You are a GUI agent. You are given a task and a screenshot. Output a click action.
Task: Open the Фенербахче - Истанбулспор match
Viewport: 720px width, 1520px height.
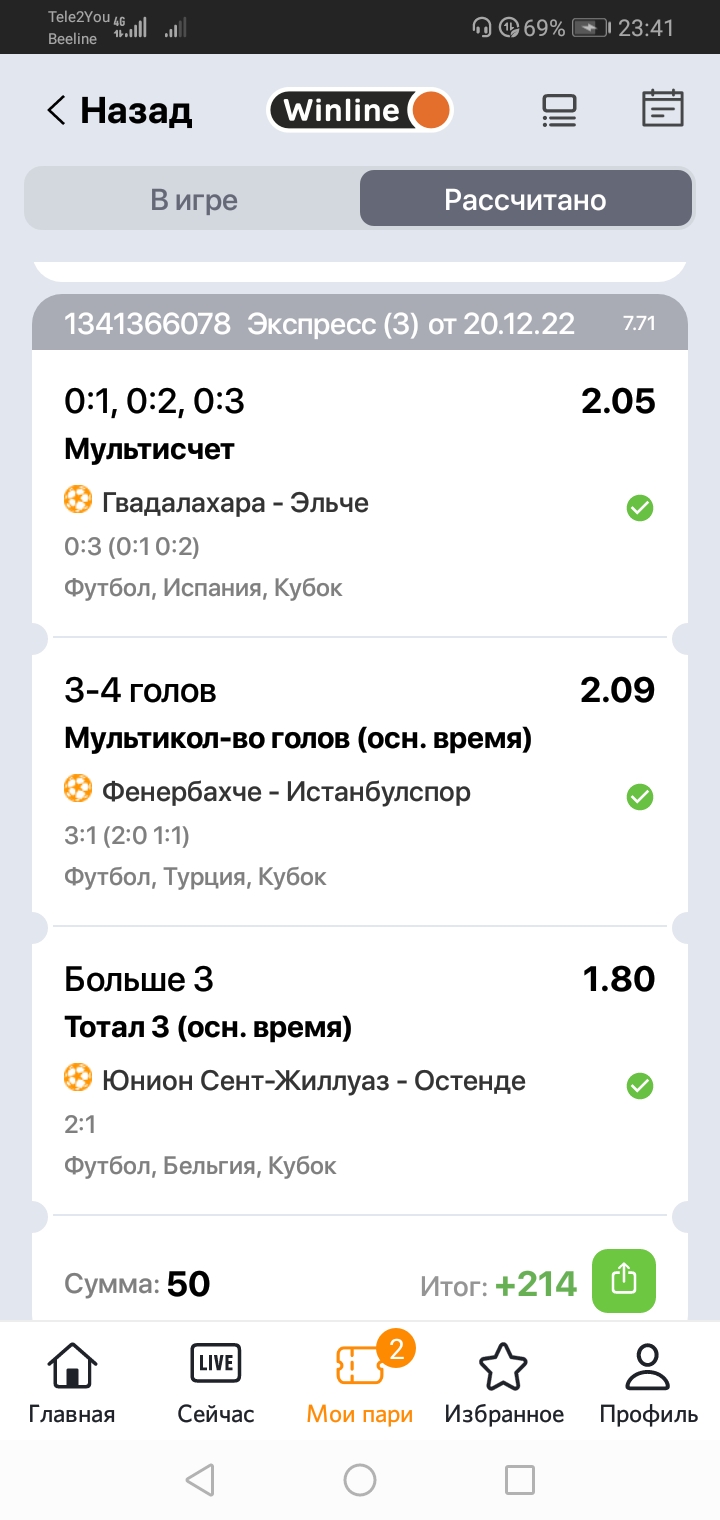pyautogui.click(x=285, y=792)
